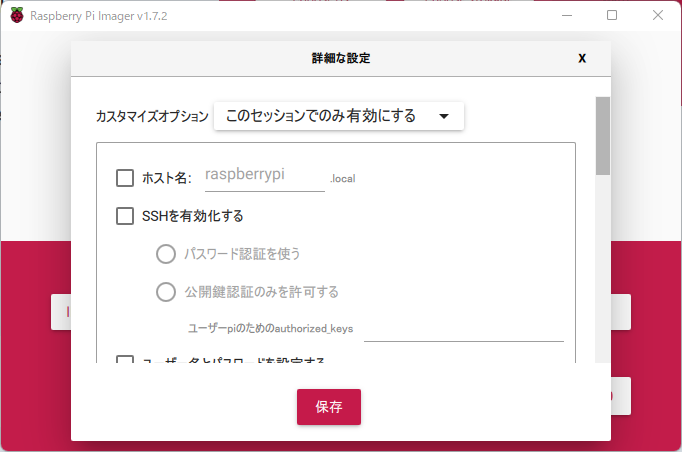Maximize the Raspberry Pi Imager window
Viewport: 682px width, 452px height.
[612, 16]
